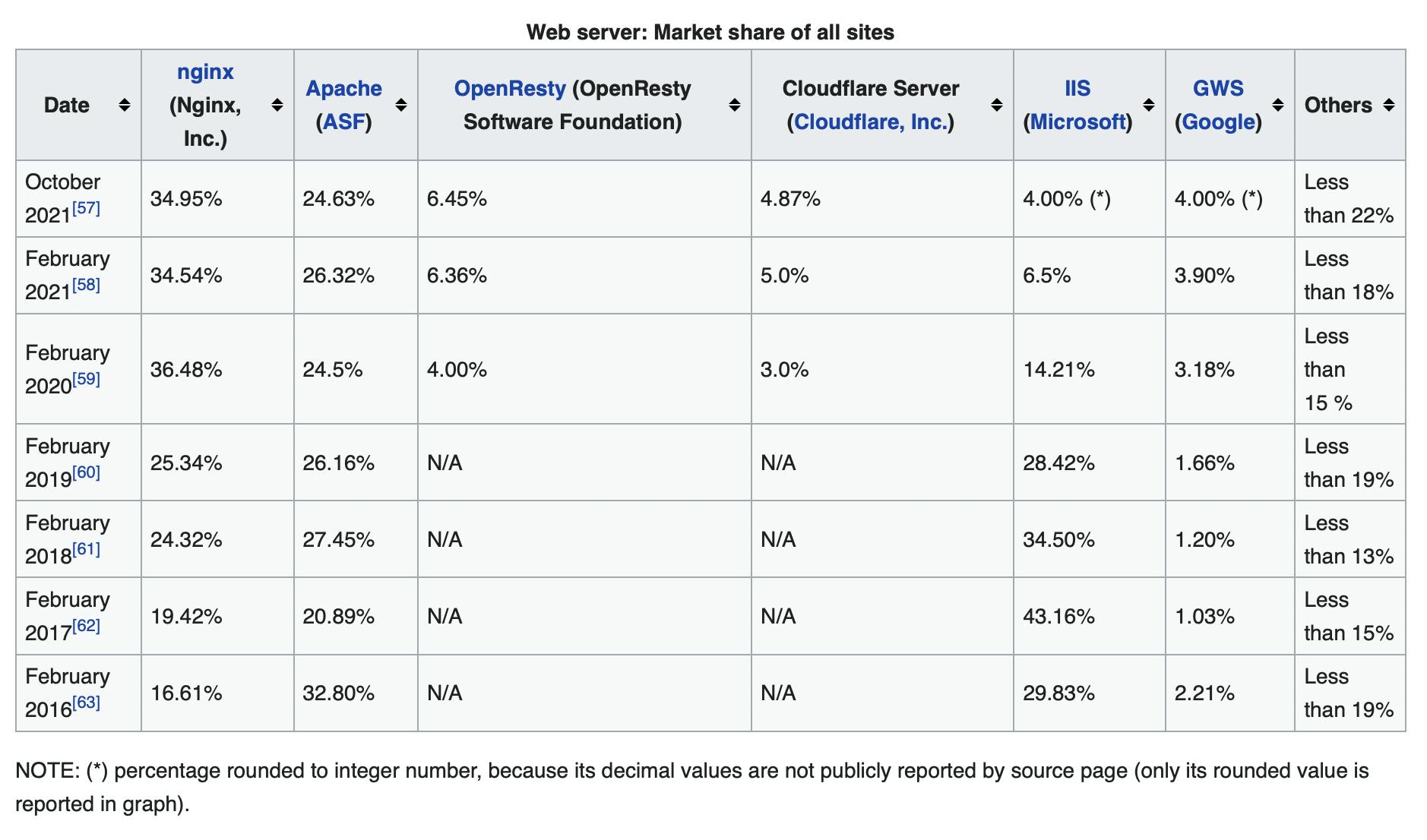Open citation [59] for February 2020

pyautogui.click(x=86, y=378)
